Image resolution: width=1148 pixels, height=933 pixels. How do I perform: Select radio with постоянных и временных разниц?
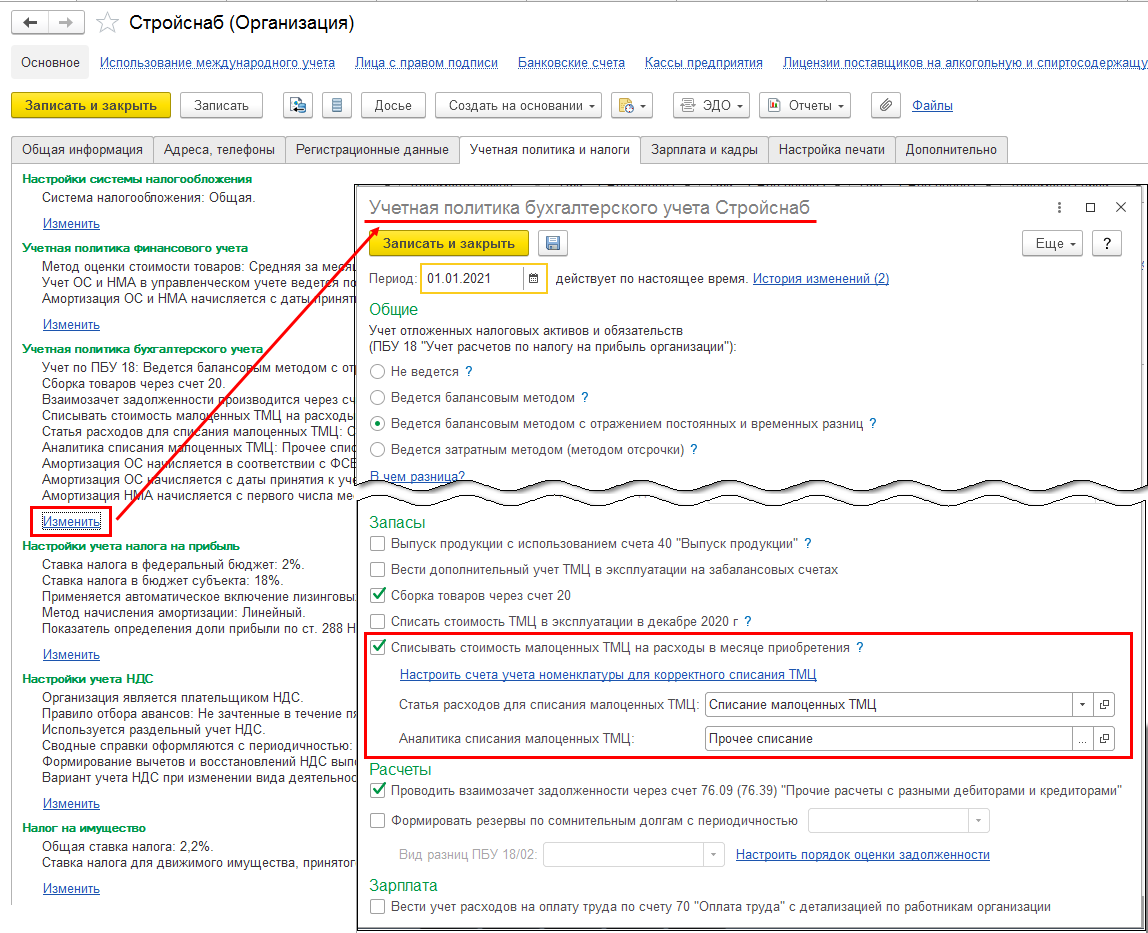click(x=378, y=423)
